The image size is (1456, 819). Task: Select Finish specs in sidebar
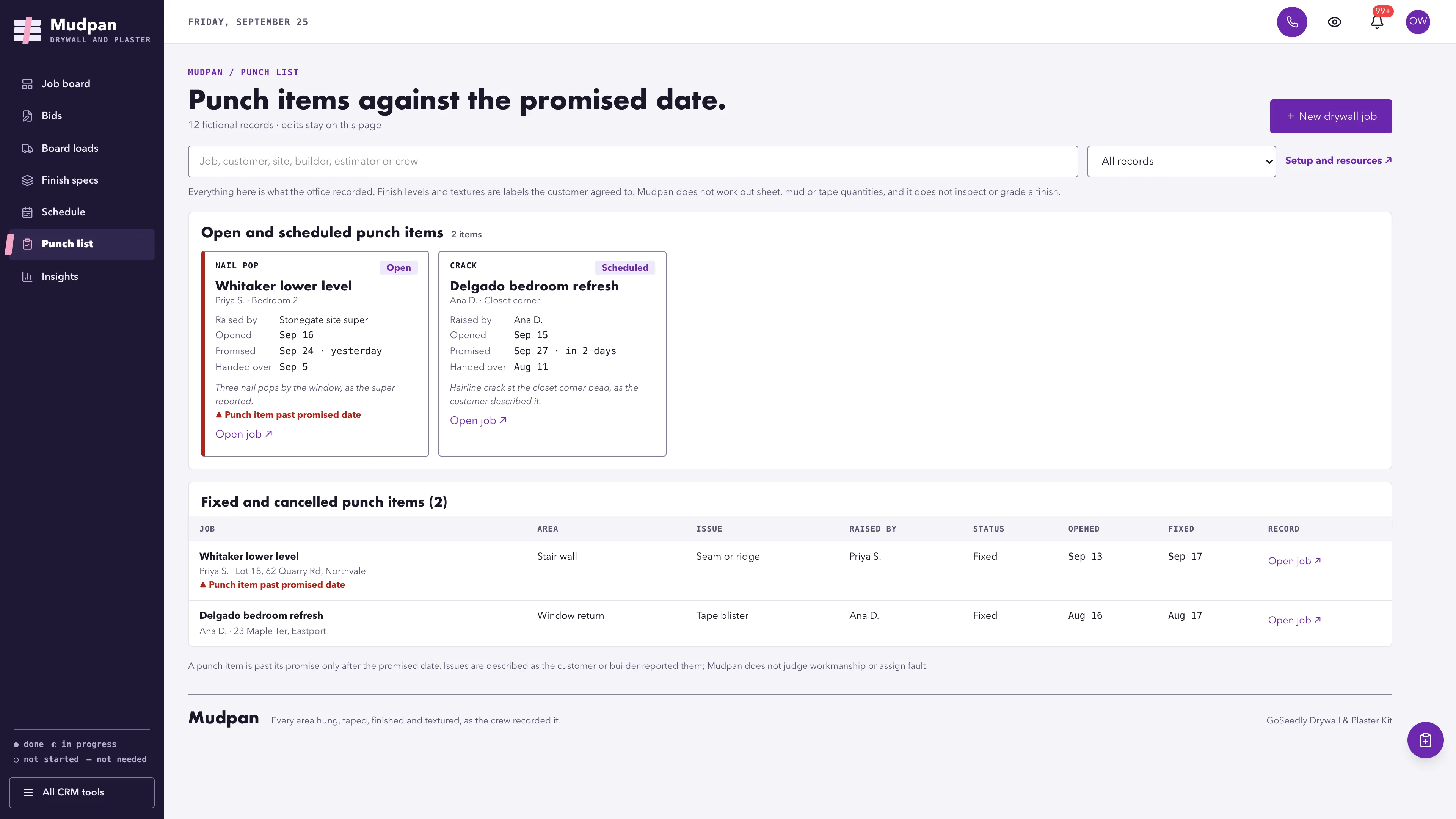click(x=82, y=180)
